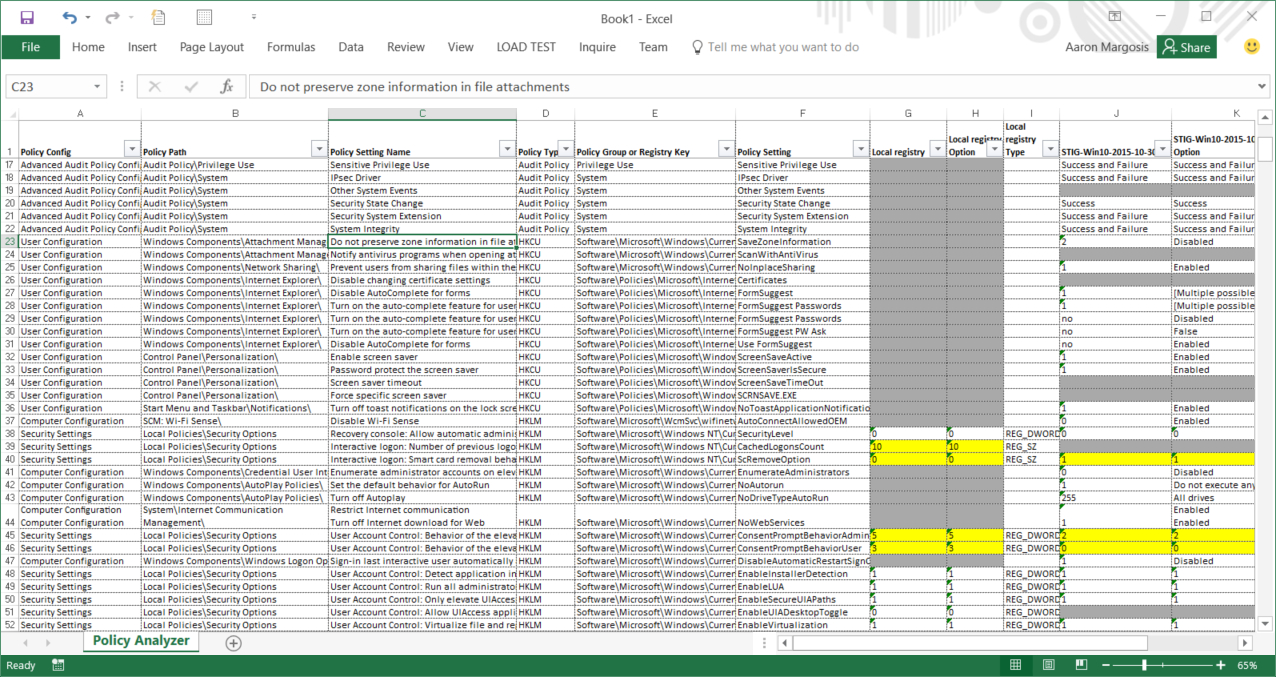Expand the Name Box dropdown
The image size is (1276, 677).
[x=97, y=87]
